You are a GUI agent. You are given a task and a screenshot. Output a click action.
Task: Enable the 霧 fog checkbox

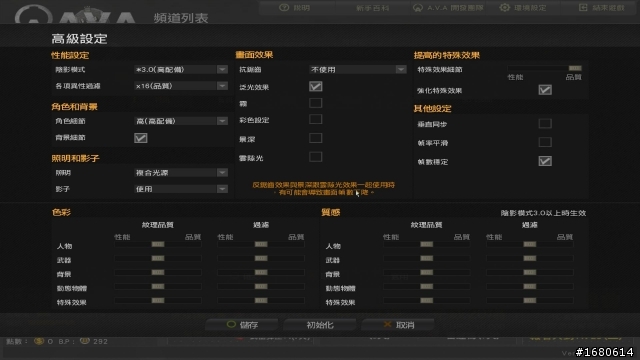point(316,103)
